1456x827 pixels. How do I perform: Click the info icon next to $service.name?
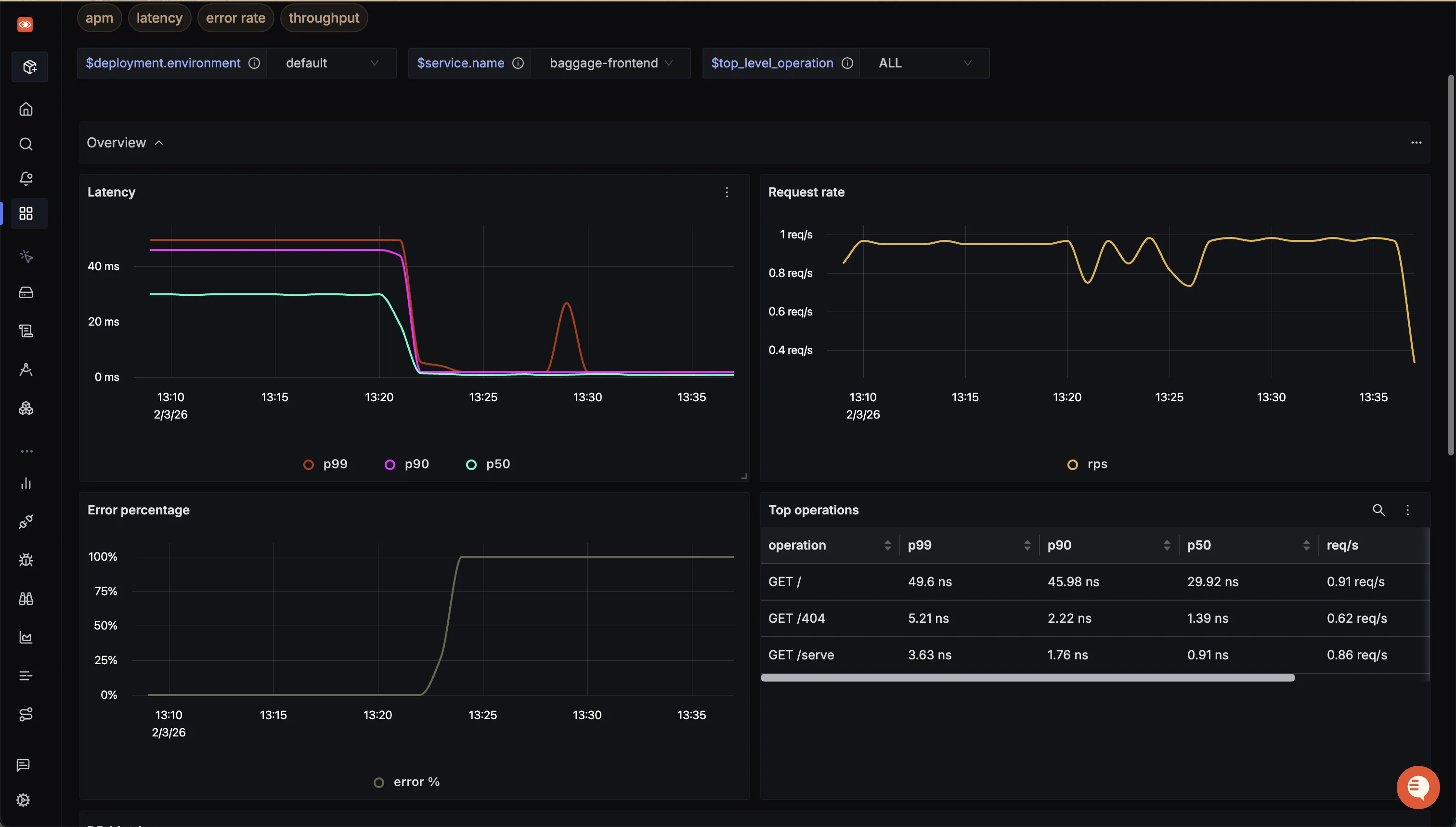(518, 63)
